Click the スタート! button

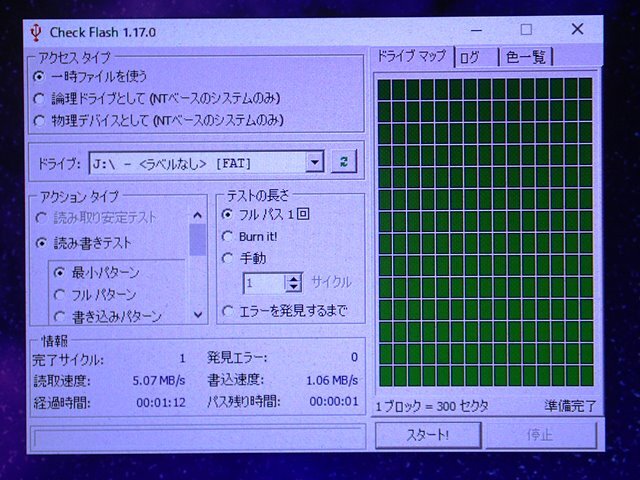pyautogui.click(x=428, y=435)
